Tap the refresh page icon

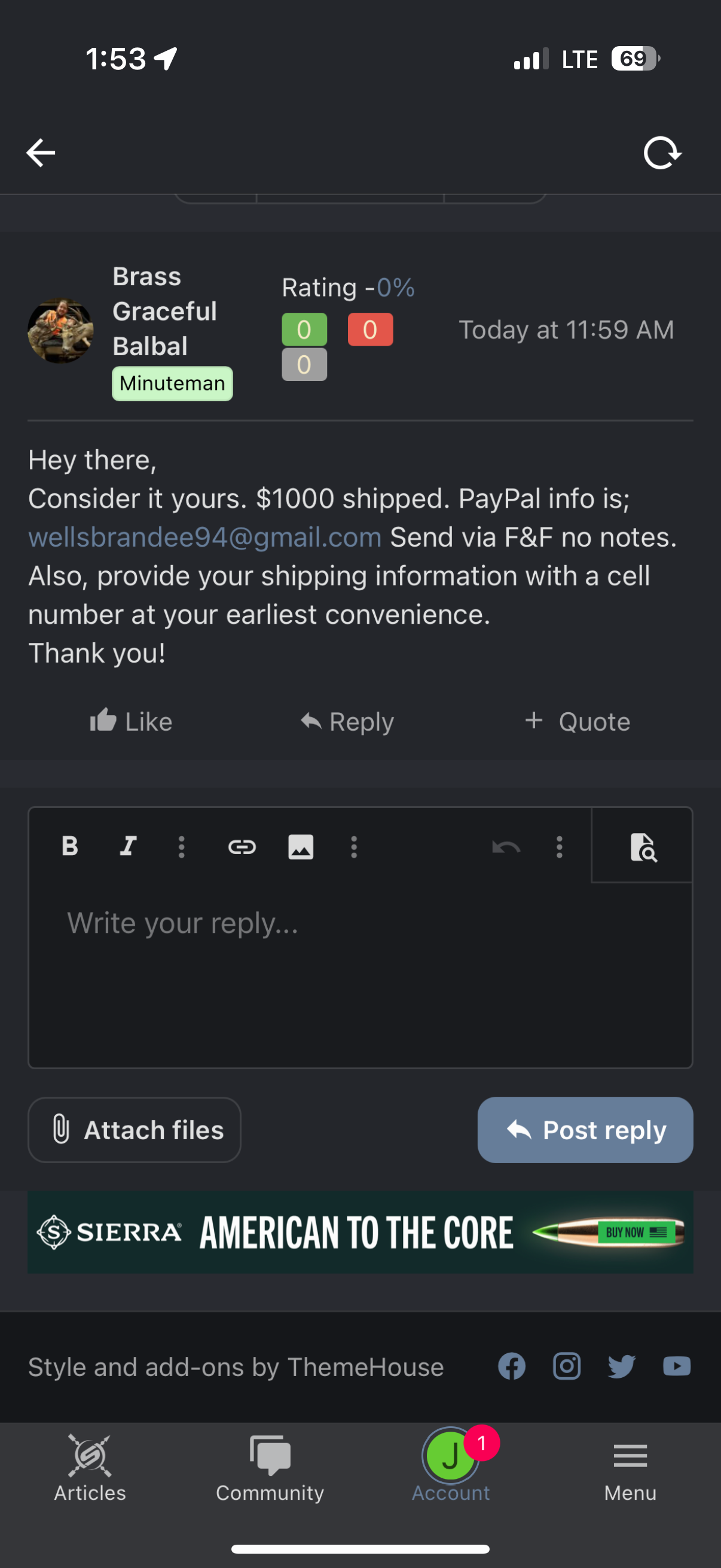pyautogui.click(x=662, y=152)
